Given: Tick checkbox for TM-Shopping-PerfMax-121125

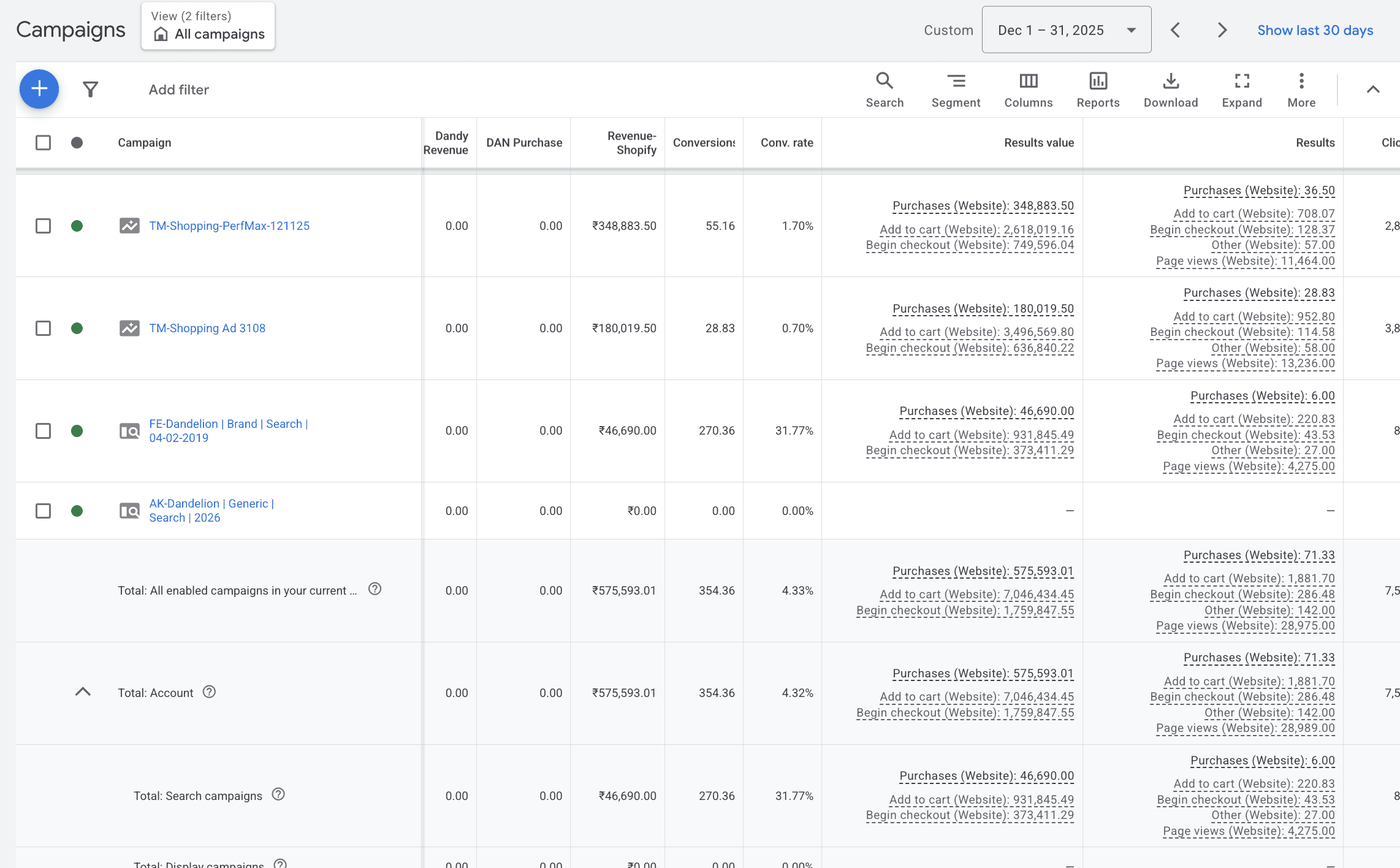Looking at the screenshot, I should coord(43,226).
